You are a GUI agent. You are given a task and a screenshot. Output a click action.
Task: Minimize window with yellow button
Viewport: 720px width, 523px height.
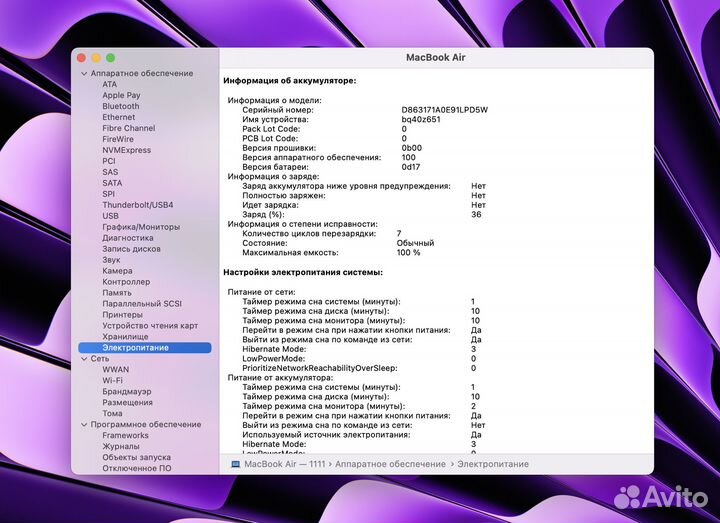tap(96, 58)
